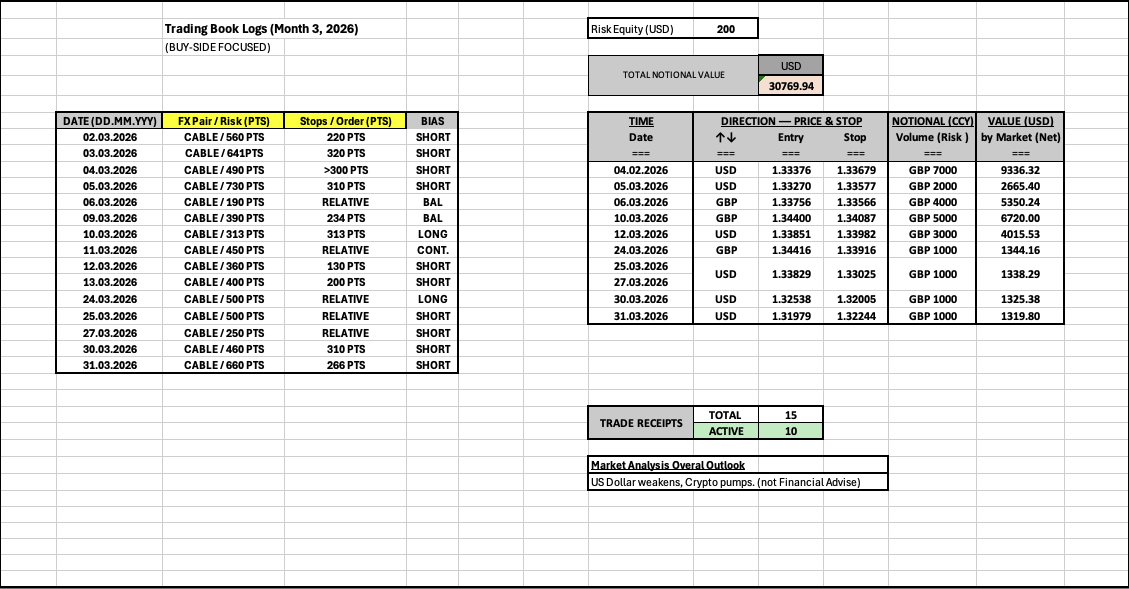Select the 'Trading Book Logs (Month 3, 2026)' title
Screen dimensions: 1129x589
261,29
